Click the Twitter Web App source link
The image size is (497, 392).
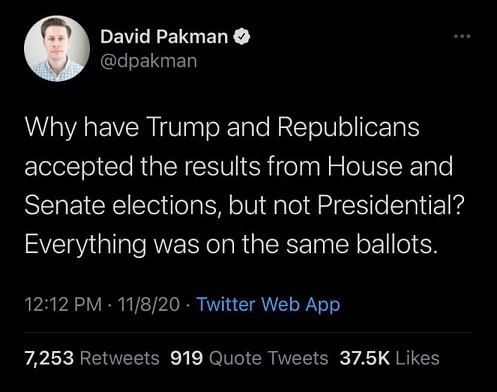click(268, 305)
